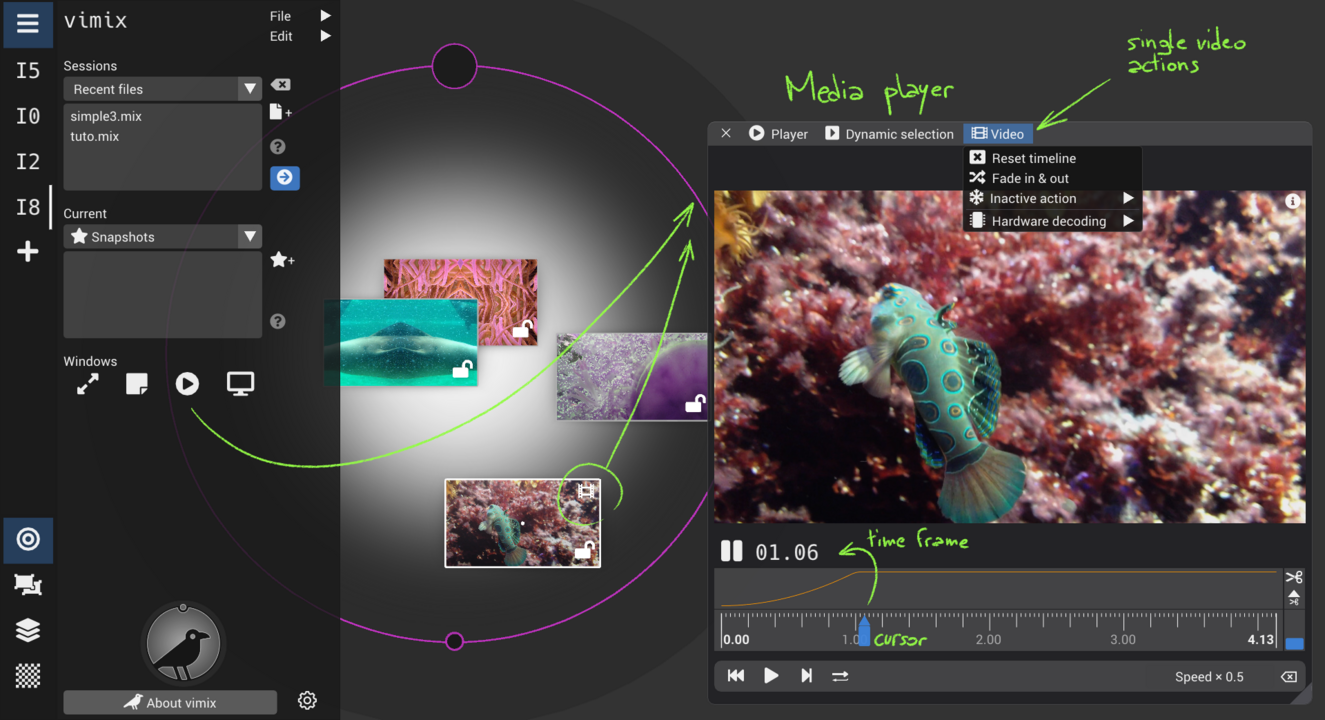This screenshot has width=1325, height=720.
Task: Toggle the loop mode button in player
Action: [840, 676]
